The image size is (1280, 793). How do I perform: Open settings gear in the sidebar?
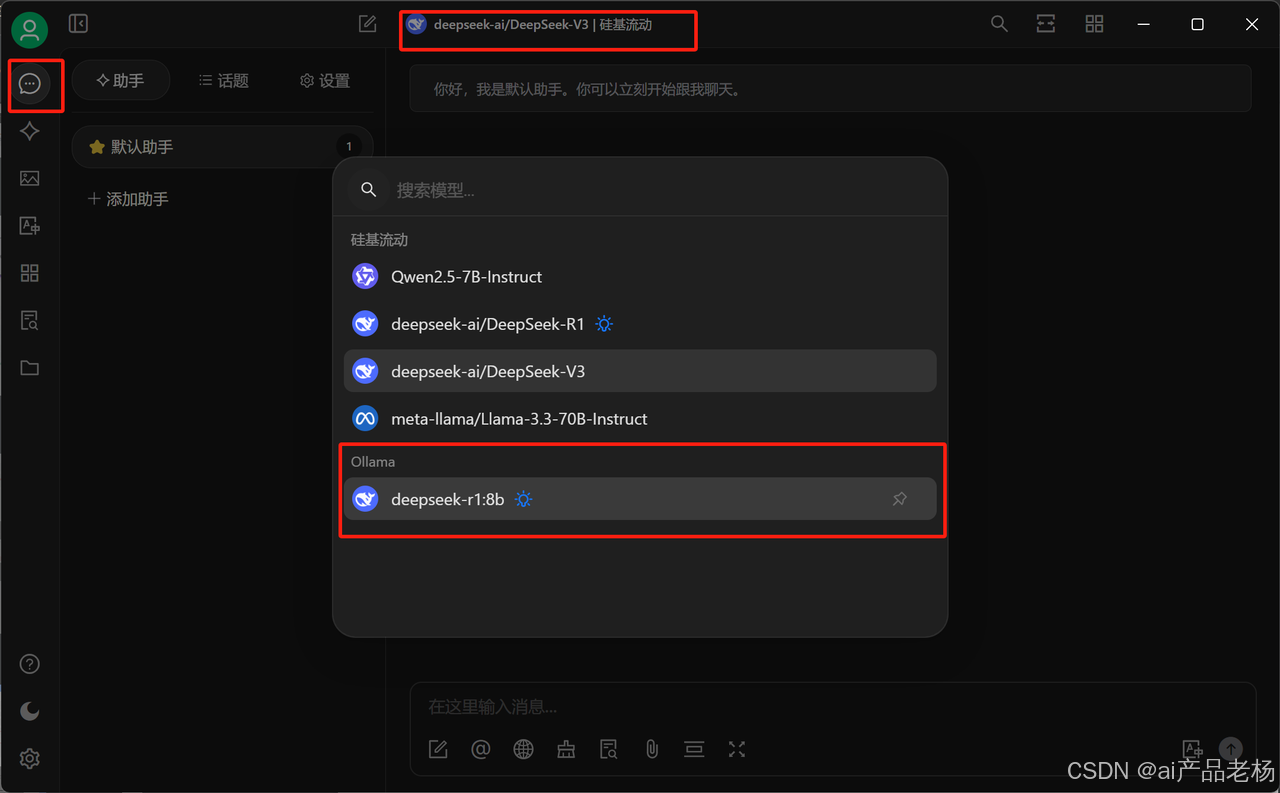(30, 759)
